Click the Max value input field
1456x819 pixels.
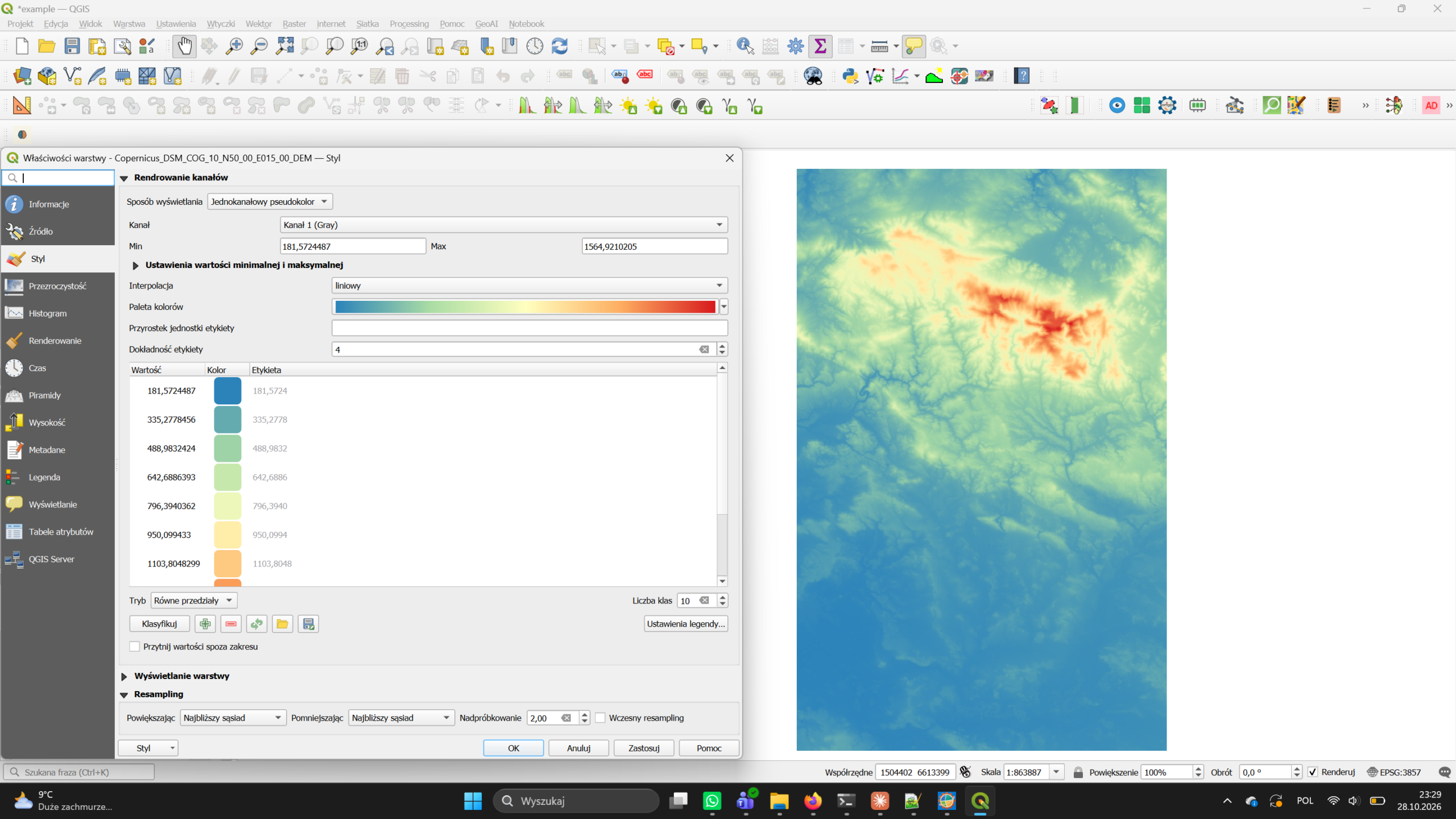[x=655, y=246]
